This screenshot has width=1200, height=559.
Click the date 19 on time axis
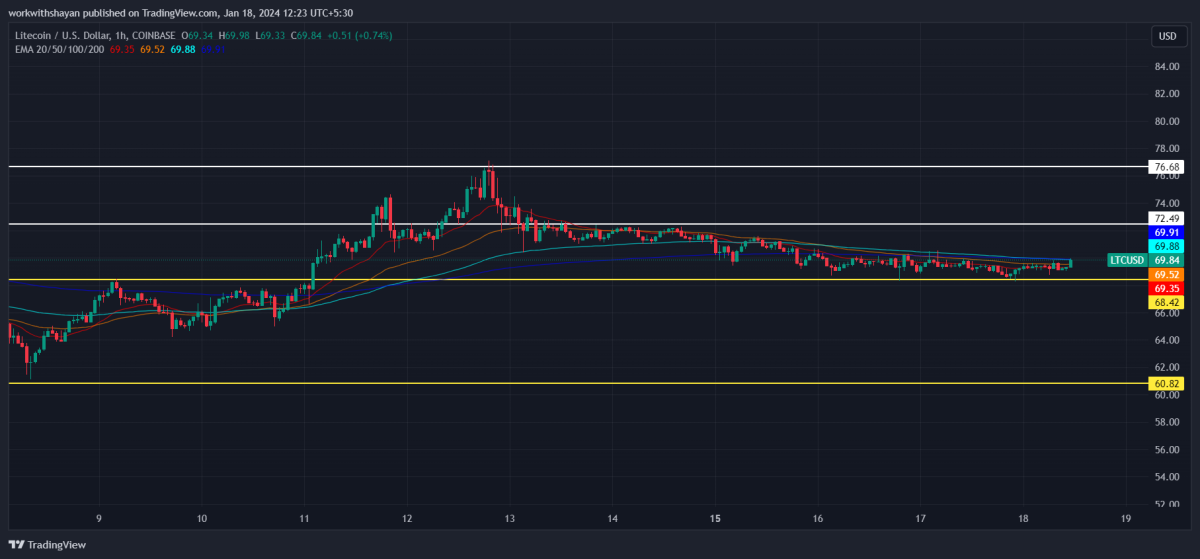pyautogui.click(x=1126, y=519)
